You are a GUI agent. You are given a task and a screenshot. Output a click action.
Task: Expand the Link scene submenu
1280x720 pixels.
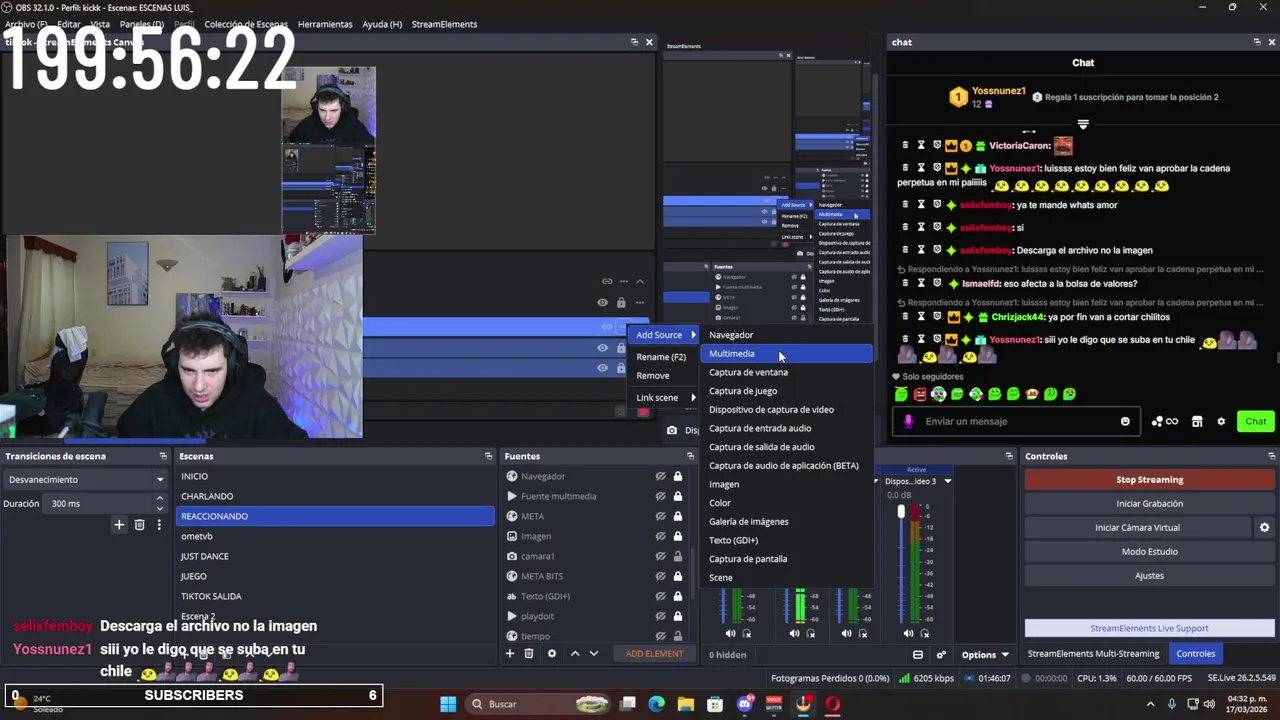pyautogui.click(x=665, y=398)
